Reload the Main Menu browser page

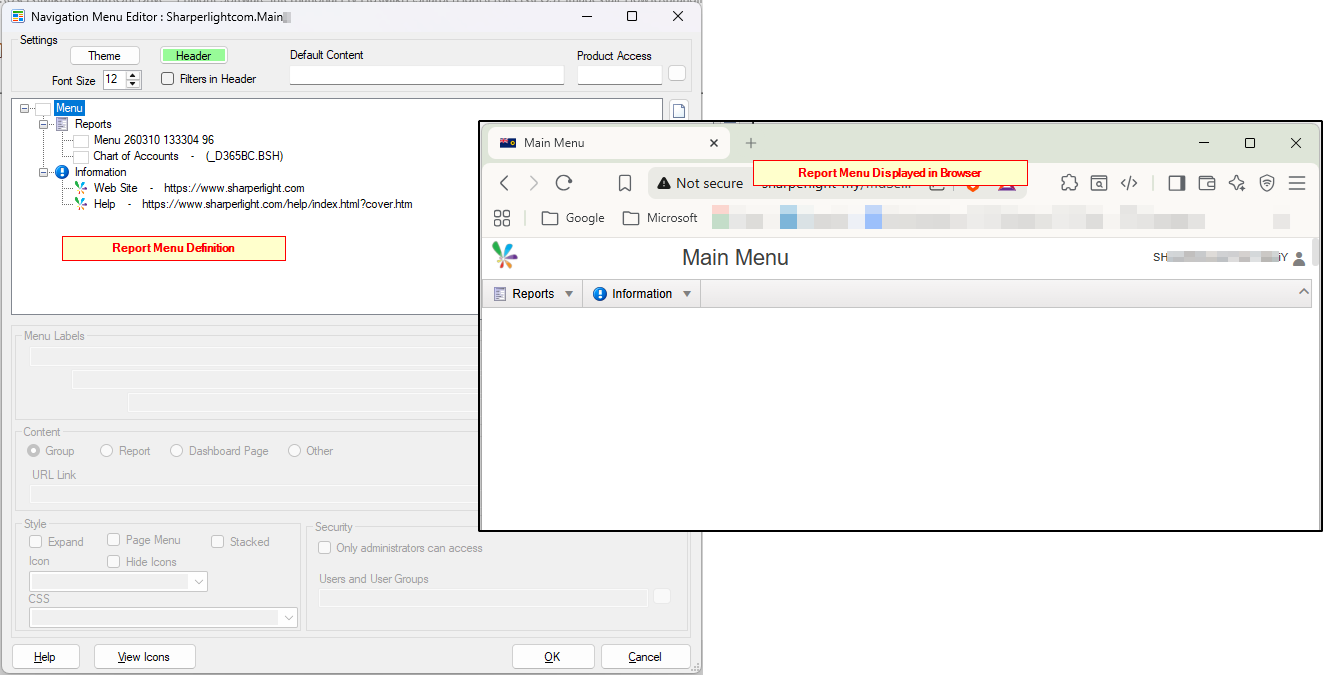click(564, 183)
